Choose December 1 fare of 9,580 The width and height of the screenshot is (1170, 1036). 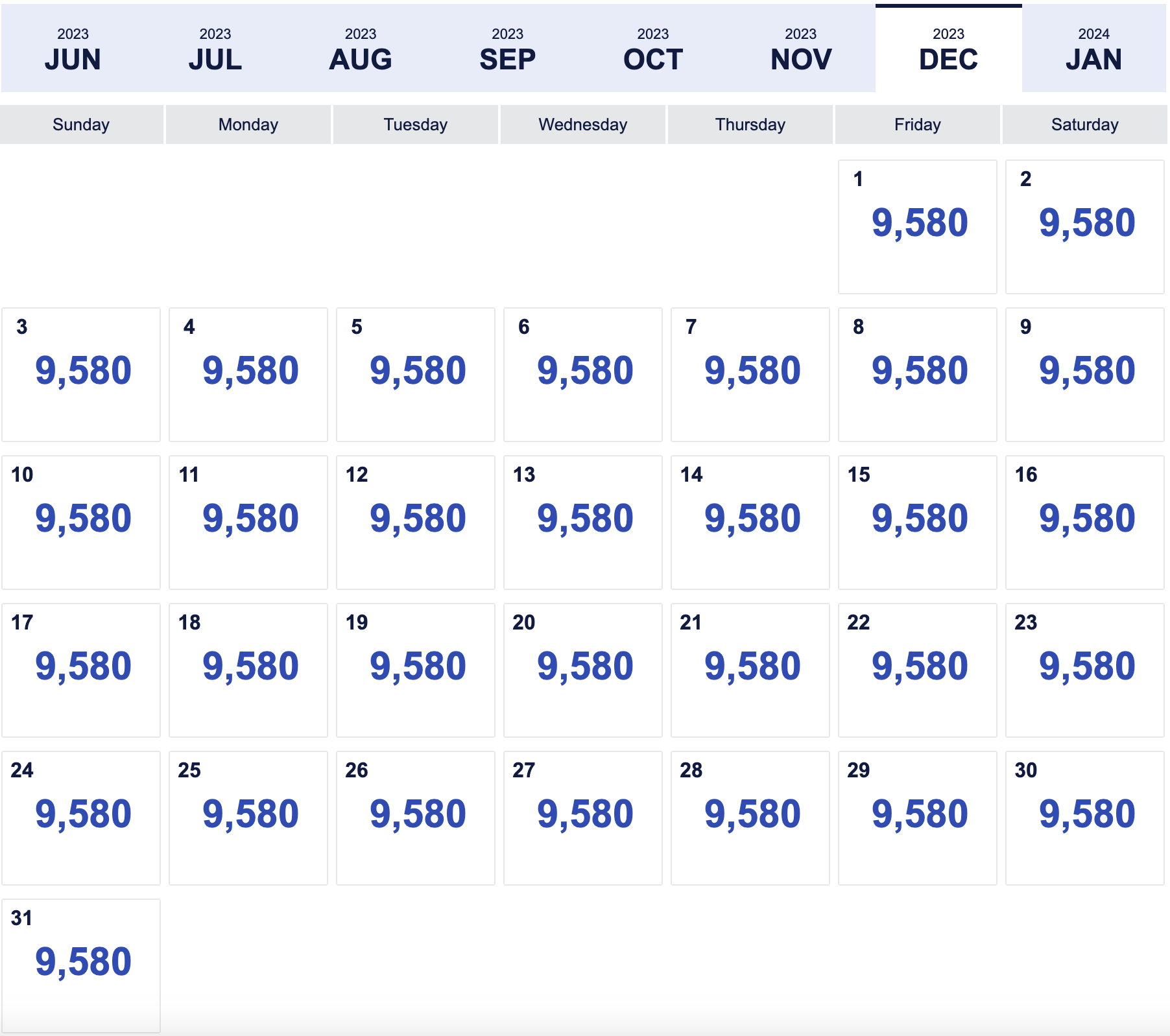[917, 227]
